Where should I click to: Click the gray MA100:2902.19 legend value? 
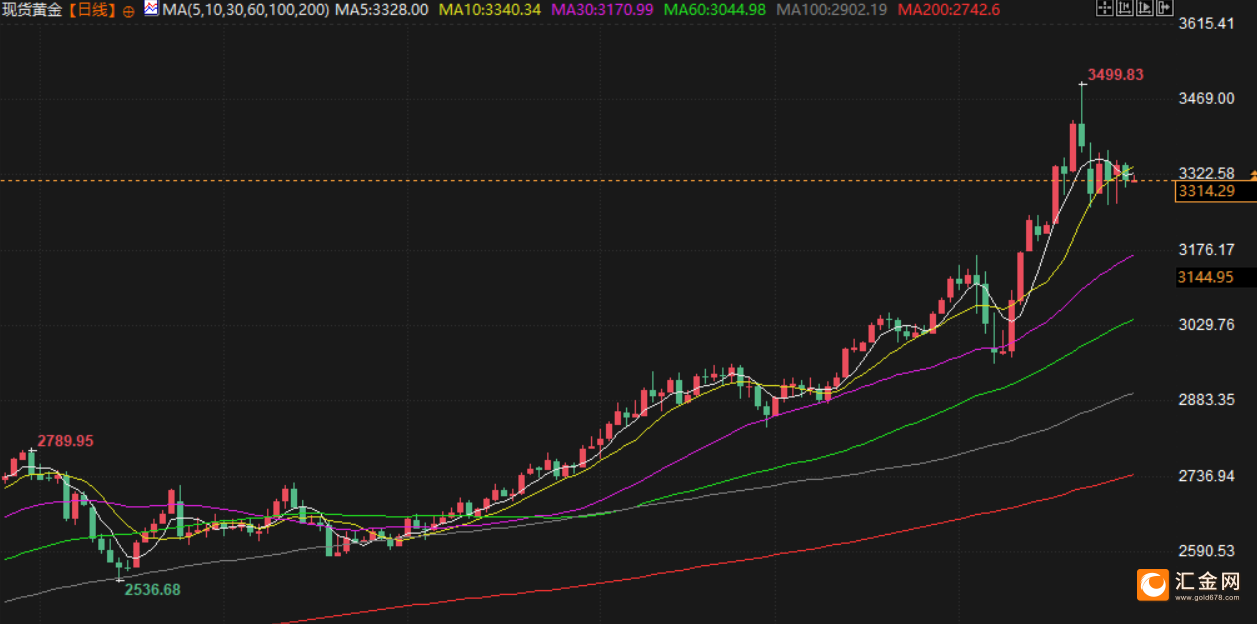[x=832, y=10]
